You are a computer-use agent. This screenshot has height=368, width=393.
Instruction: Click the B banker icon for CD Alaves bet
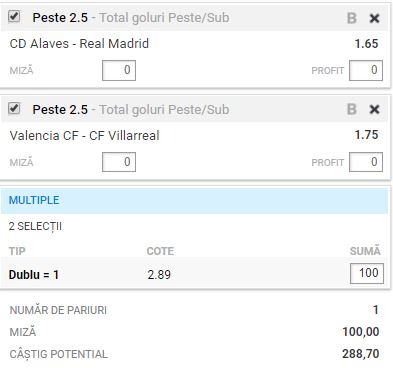pos(352,18)
